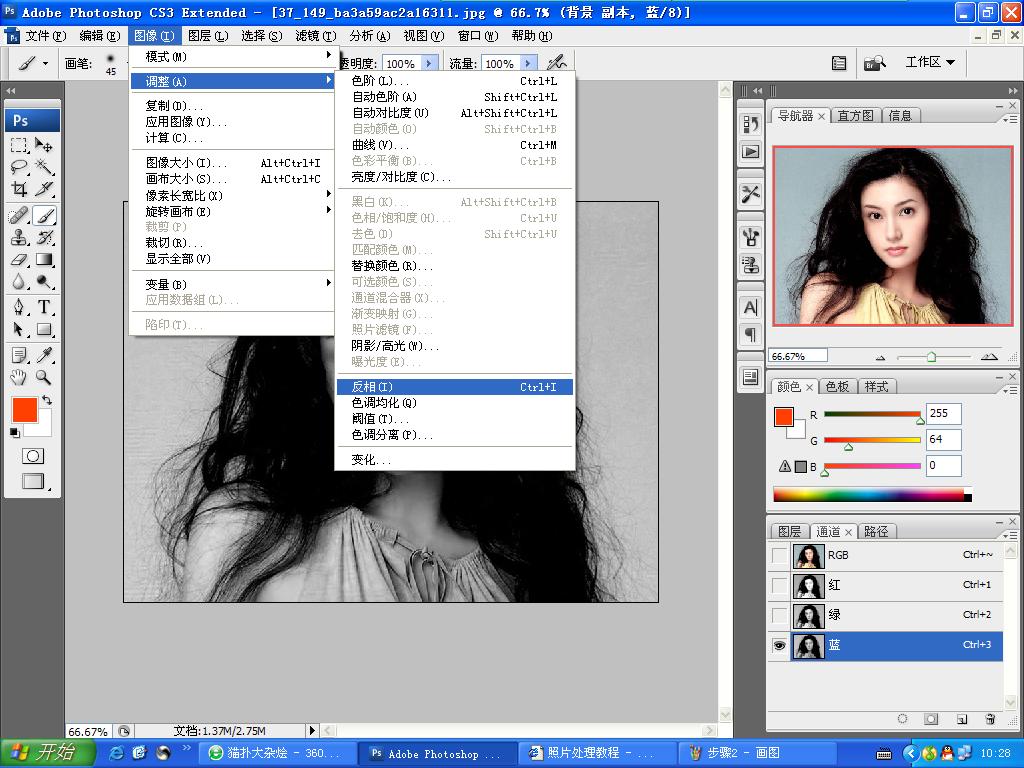
Task: Open the Filter (滤镜) menu
Action: point(316,35)
